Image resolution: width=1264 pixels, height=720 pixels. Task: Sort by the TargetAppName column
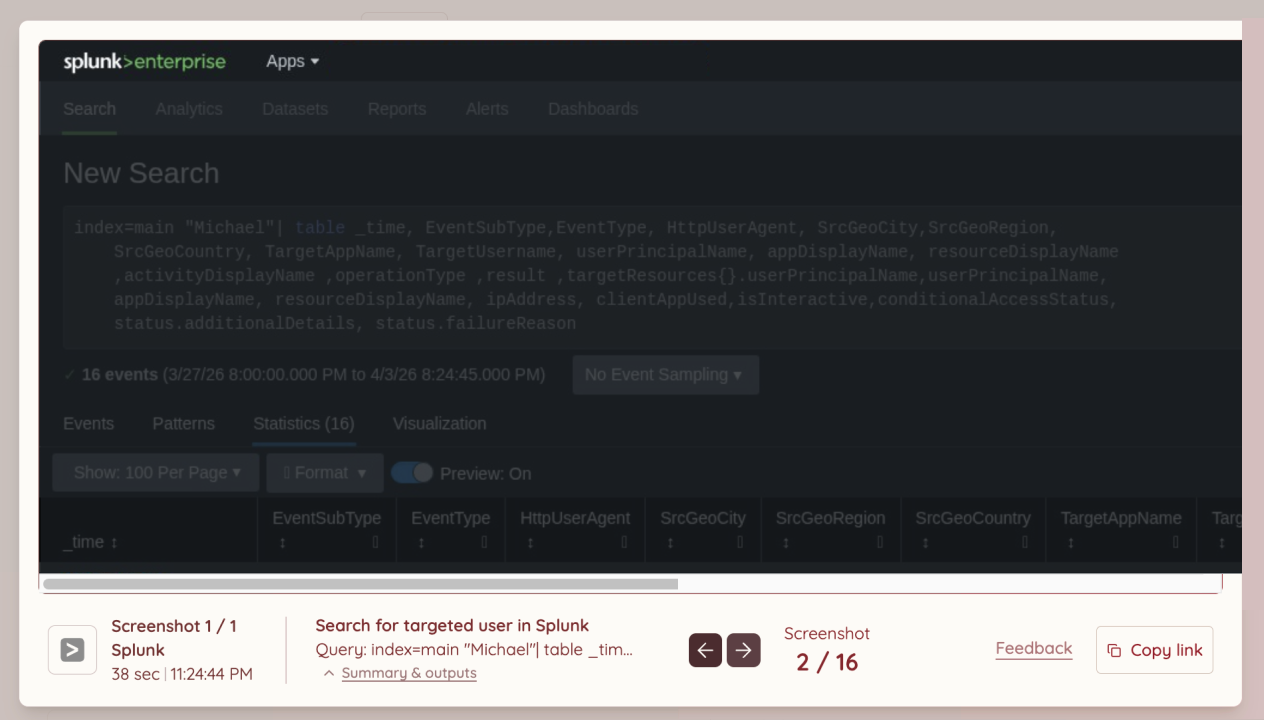coord(1121,518)
